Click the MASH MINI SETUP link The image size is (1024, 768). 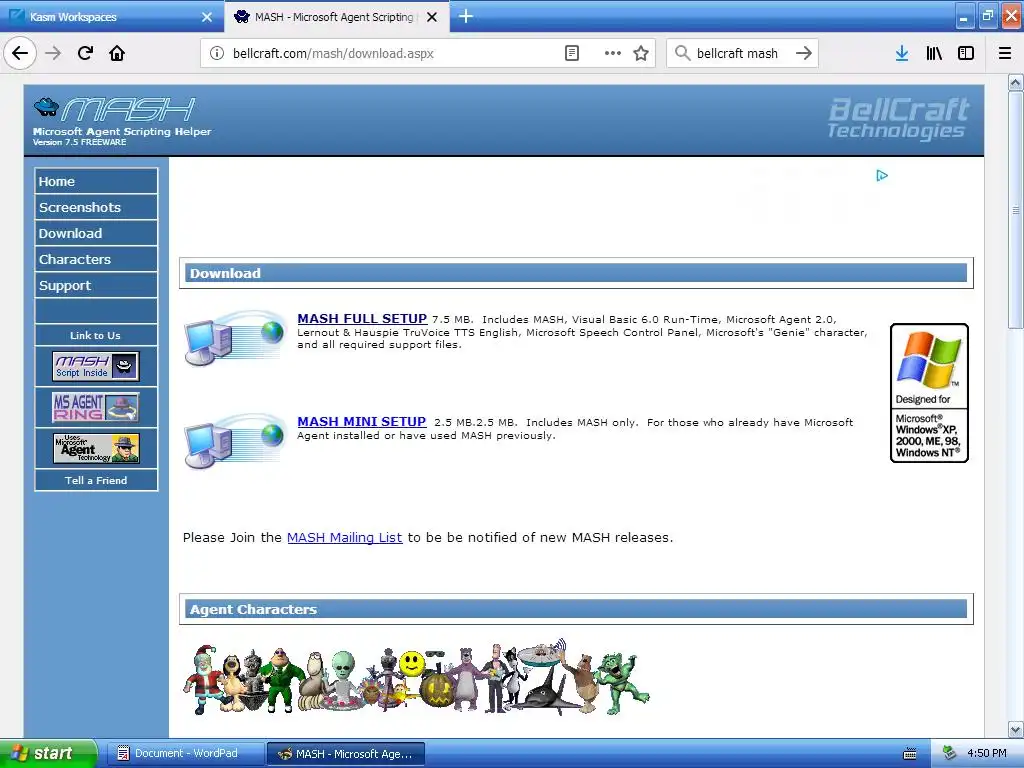tap(361, 422)
